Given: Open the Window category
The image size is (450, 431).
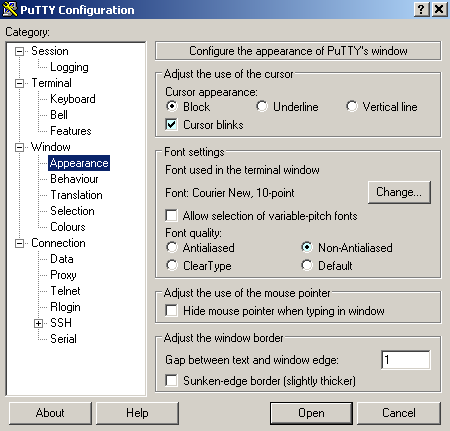Looking at the screenshot, I should (51, 147).
